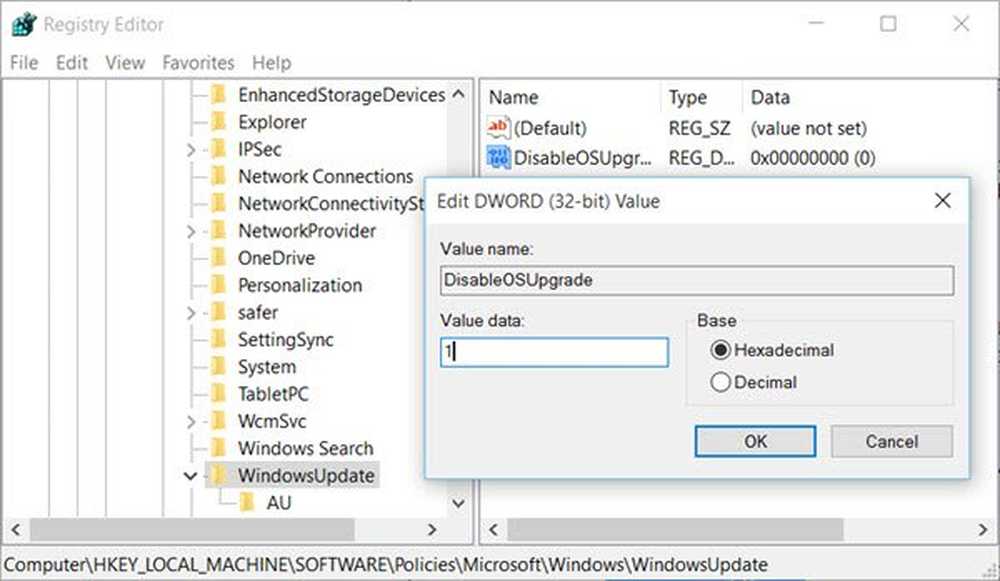
Task: Select the DisableOSUpgrade DWORD value icon
Action: pyautogui.click(x=498, y=158)
